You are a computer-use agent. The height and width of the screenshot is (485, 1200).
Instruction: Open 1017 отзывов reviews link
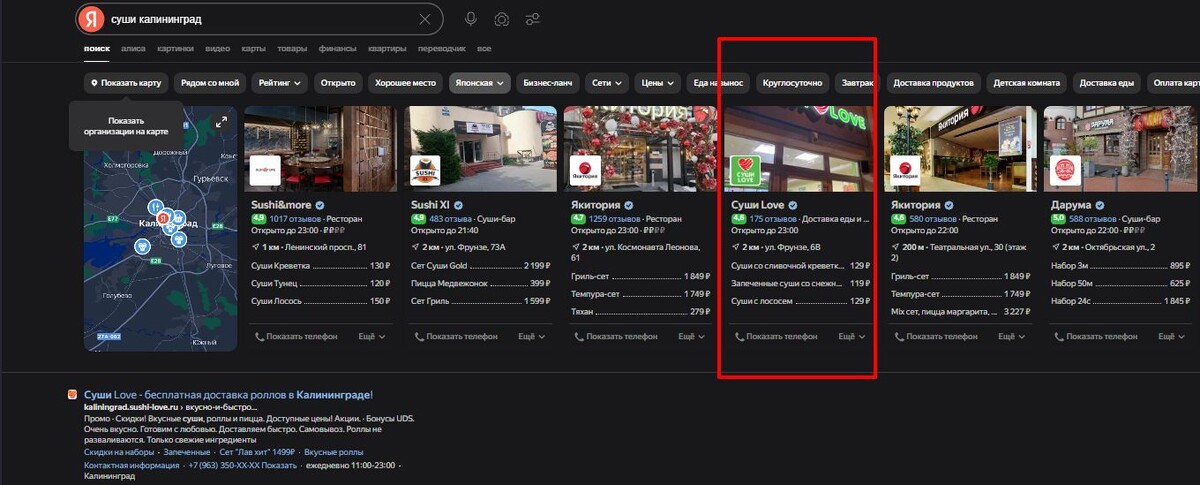coord(296,218)
